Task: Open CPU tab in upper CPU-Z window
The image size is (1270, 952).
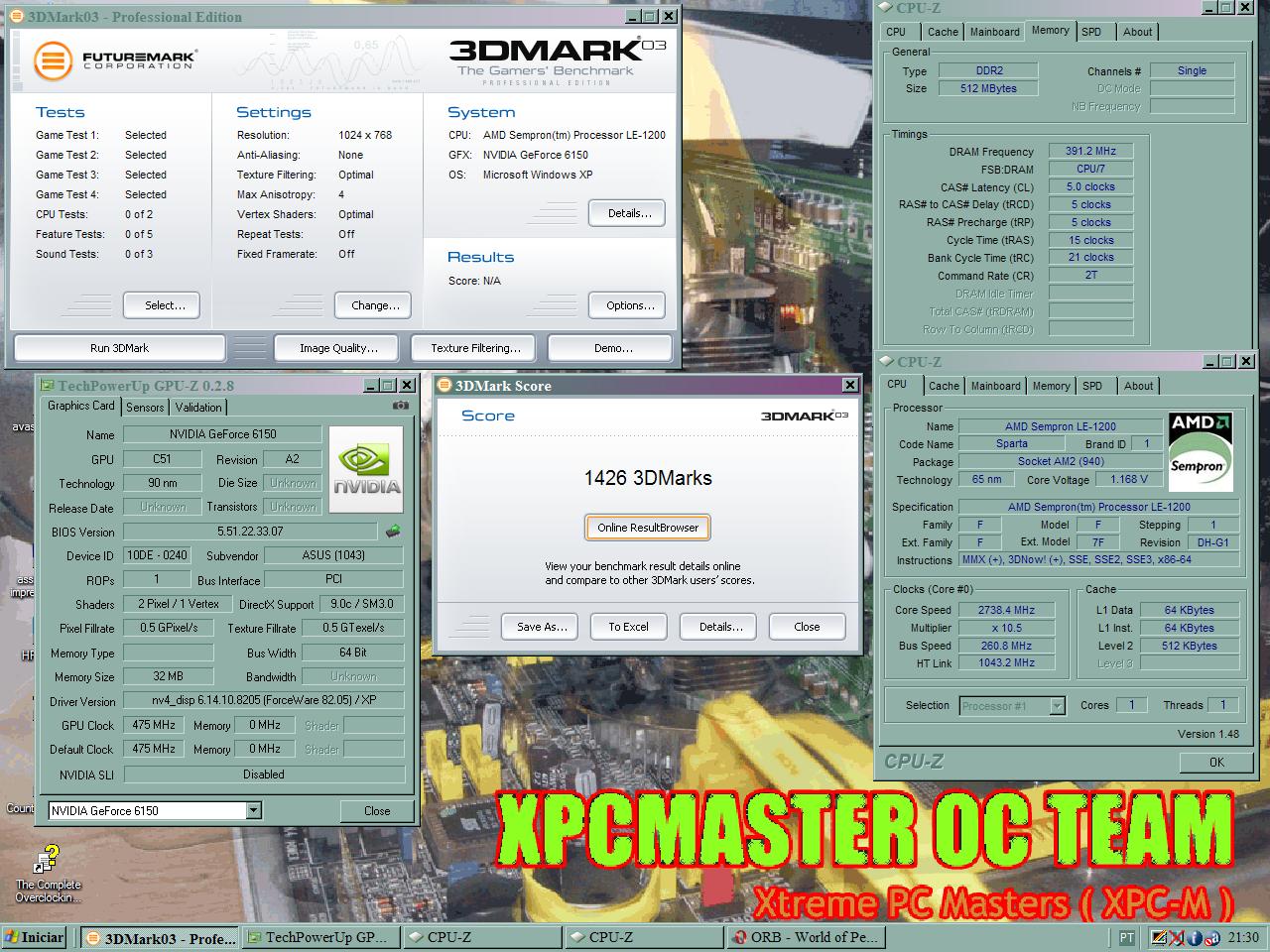Action: tap(896, 32)
